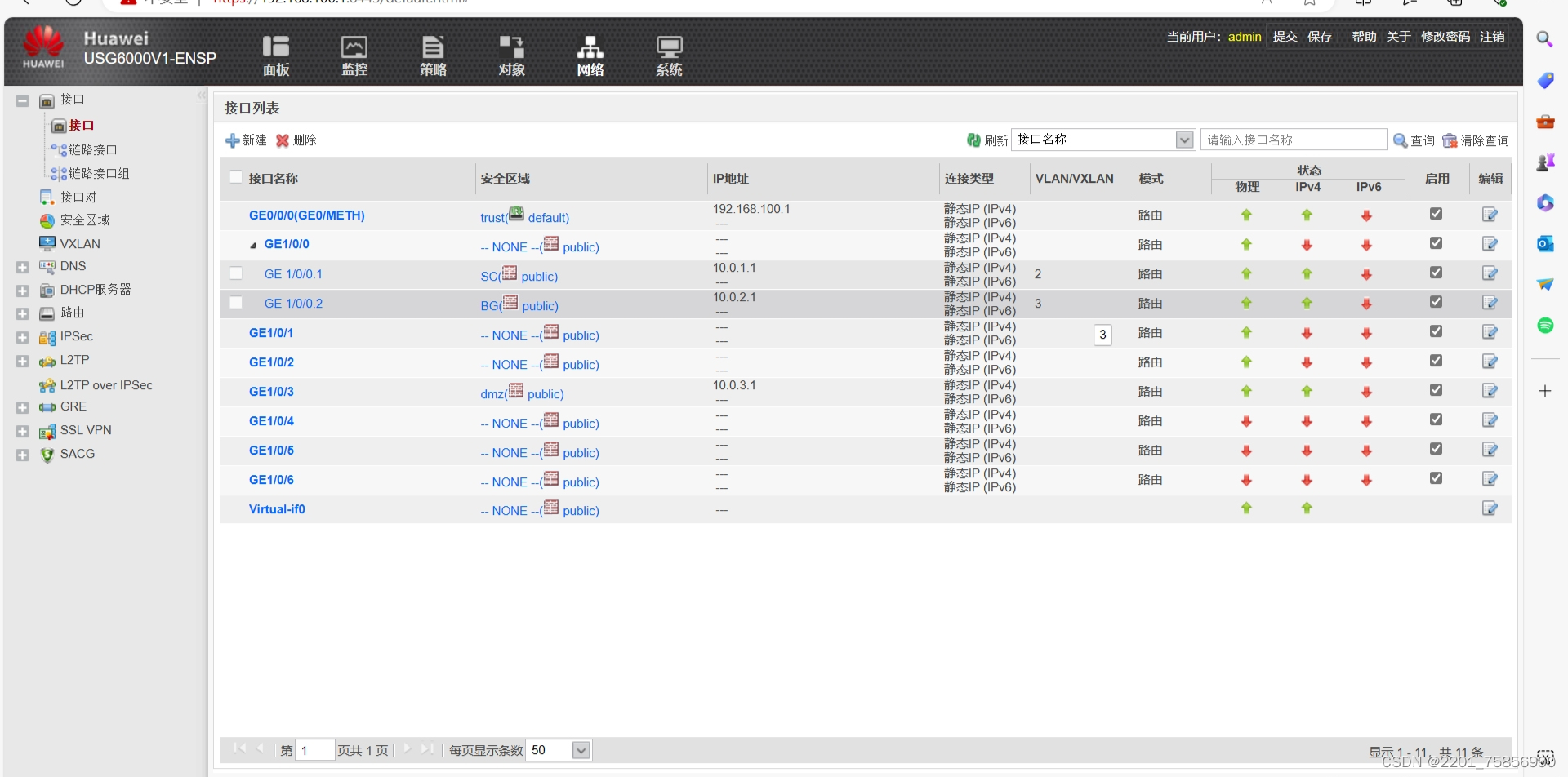Click 修改密码 change password link
Viewport: 1568px width, 777px height.
pos(1445,37)
